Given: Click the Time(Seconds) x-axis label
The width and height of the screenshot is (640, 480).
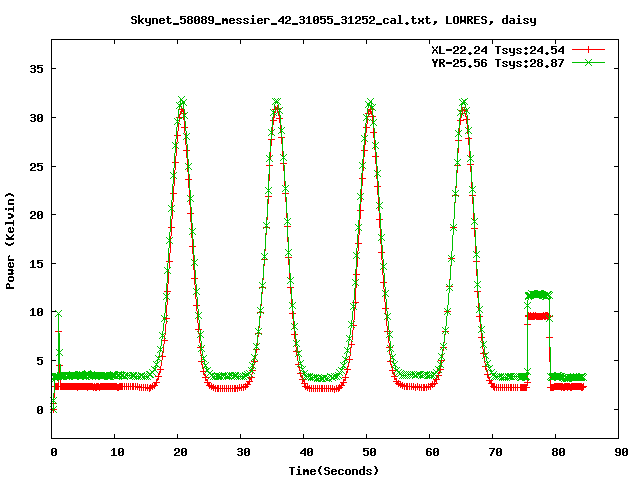Looking at the screenshot, I should [334, 471].
